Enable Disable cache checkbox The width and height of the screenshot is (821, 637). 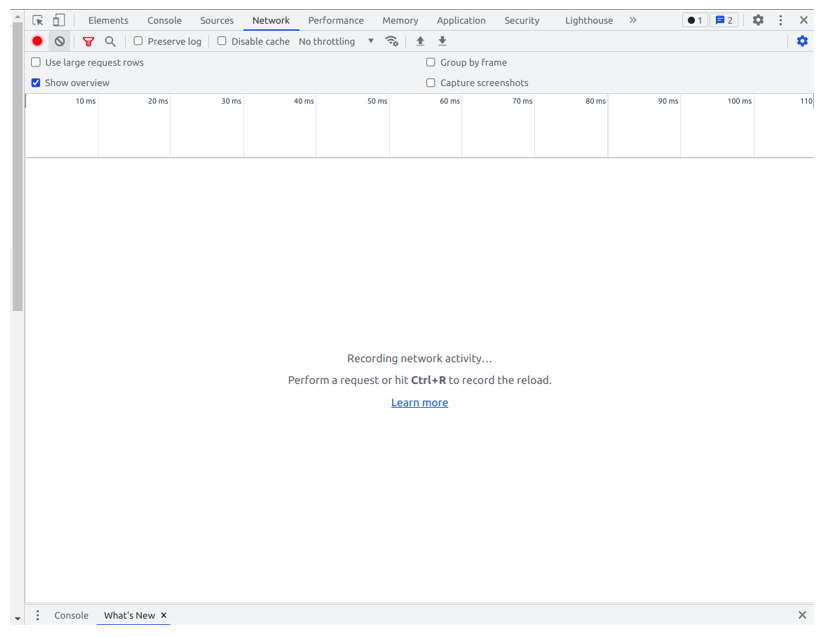tap(222, 41)
